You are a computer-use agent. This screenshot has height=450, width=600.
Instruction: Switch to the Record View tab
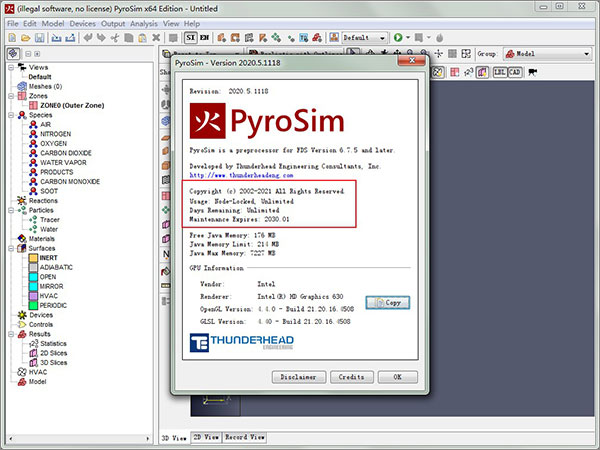(244, 437)
